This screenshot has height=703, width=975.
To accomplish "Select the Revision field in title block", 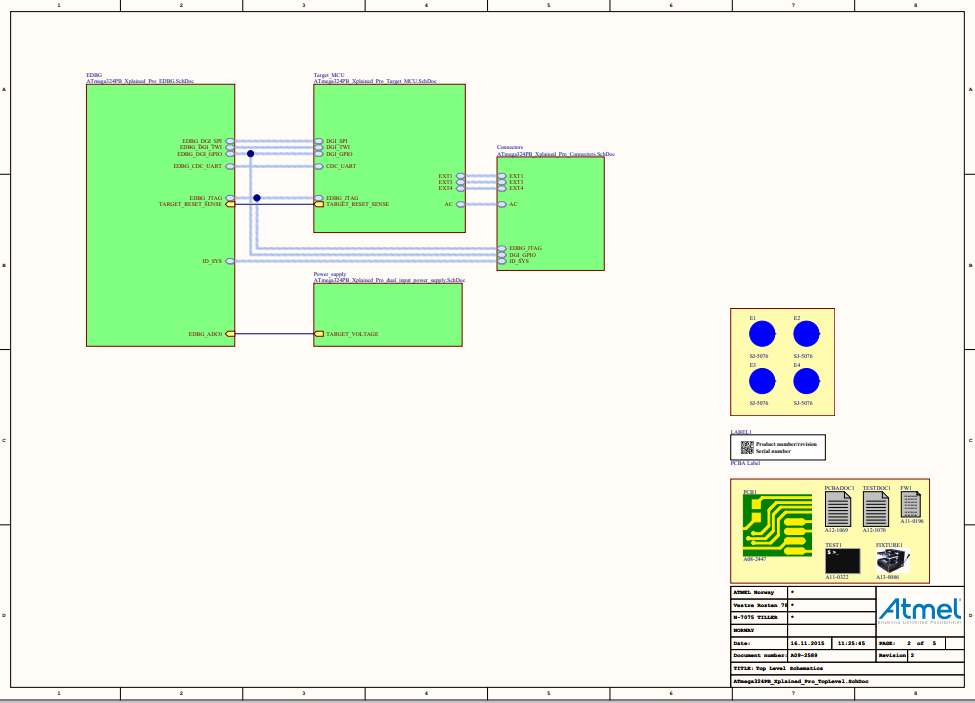I will (920, 656).
